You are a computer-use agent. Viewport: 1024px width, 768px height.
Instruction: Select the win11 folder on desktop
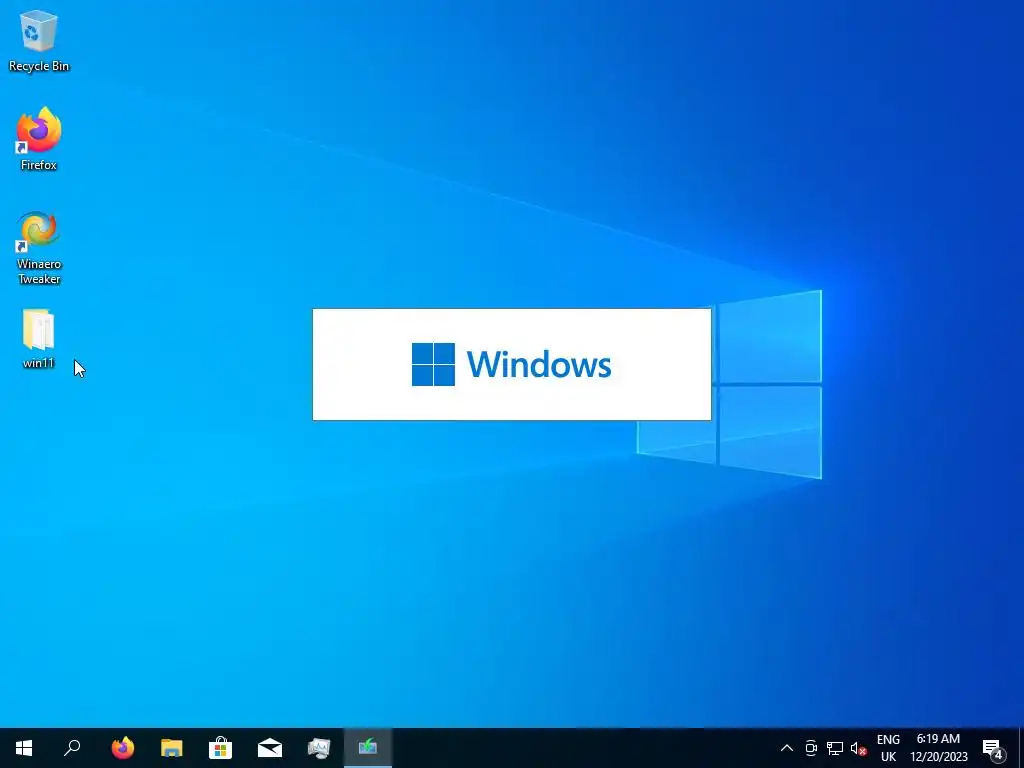click(x=39, y=340)
